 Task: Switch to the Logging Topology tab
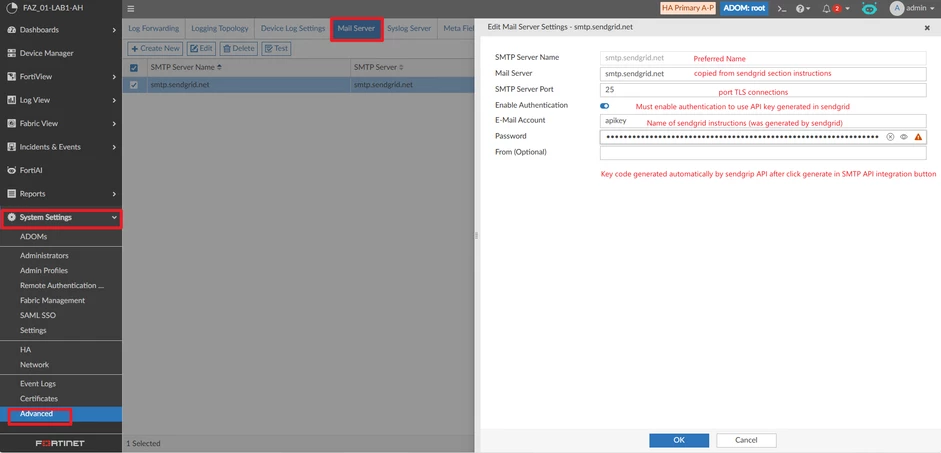(x=220, y=28)
